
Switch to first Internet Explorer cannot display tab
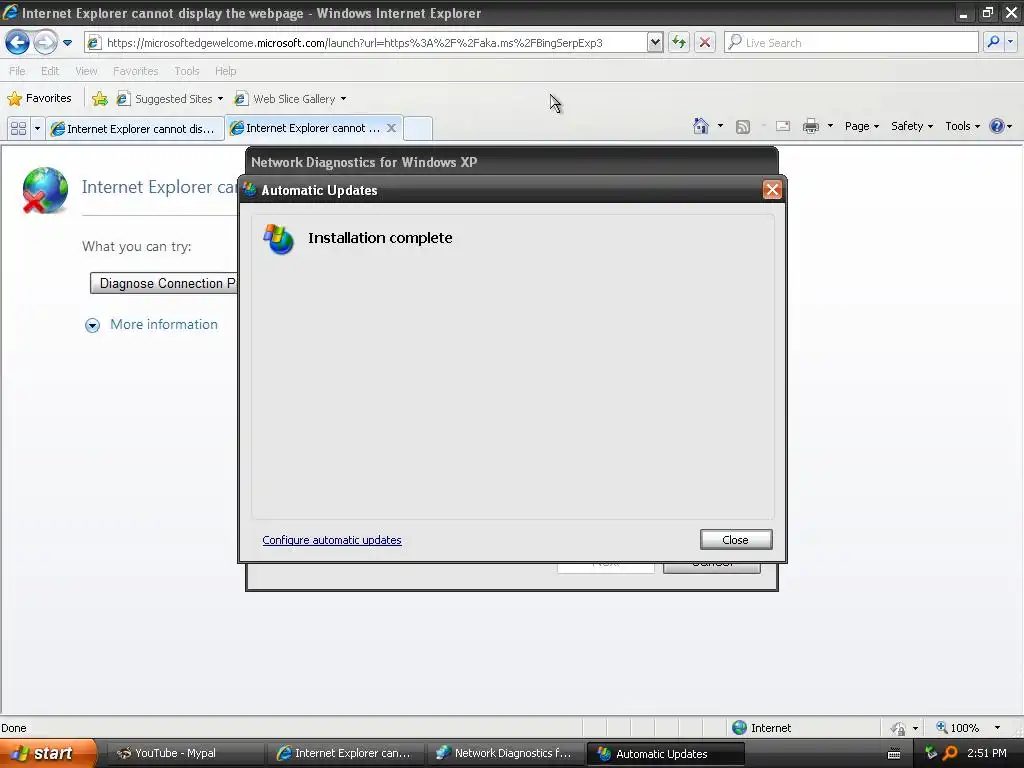coord(135,129)
